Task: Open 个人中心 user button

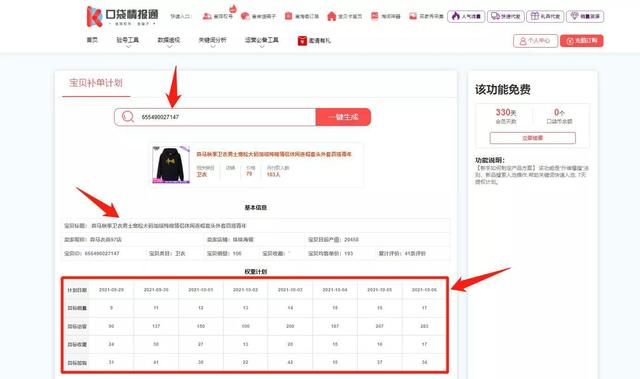Action: 535,41
